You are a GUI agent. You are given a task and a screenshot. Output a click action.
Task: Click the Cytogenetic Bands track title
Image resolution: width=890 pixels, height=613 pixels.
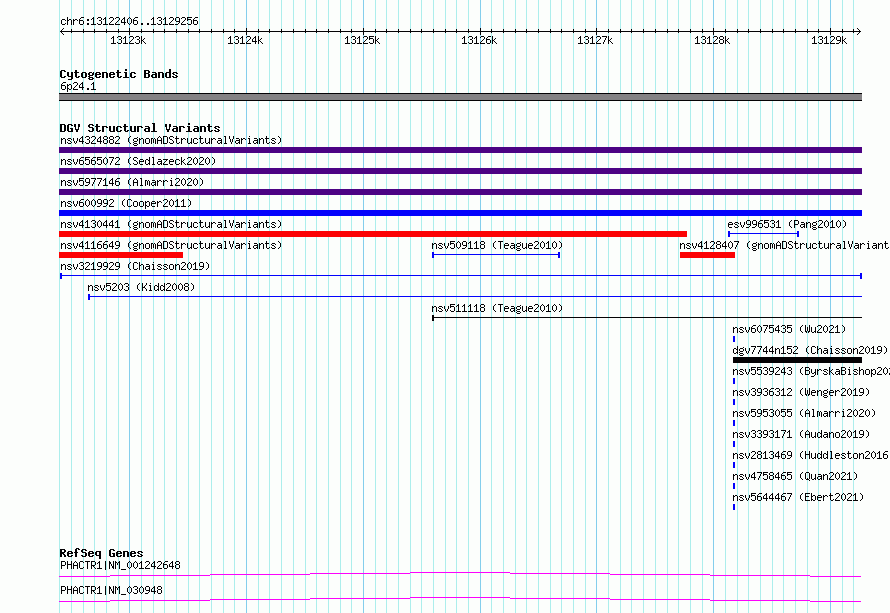pos(119,74)
